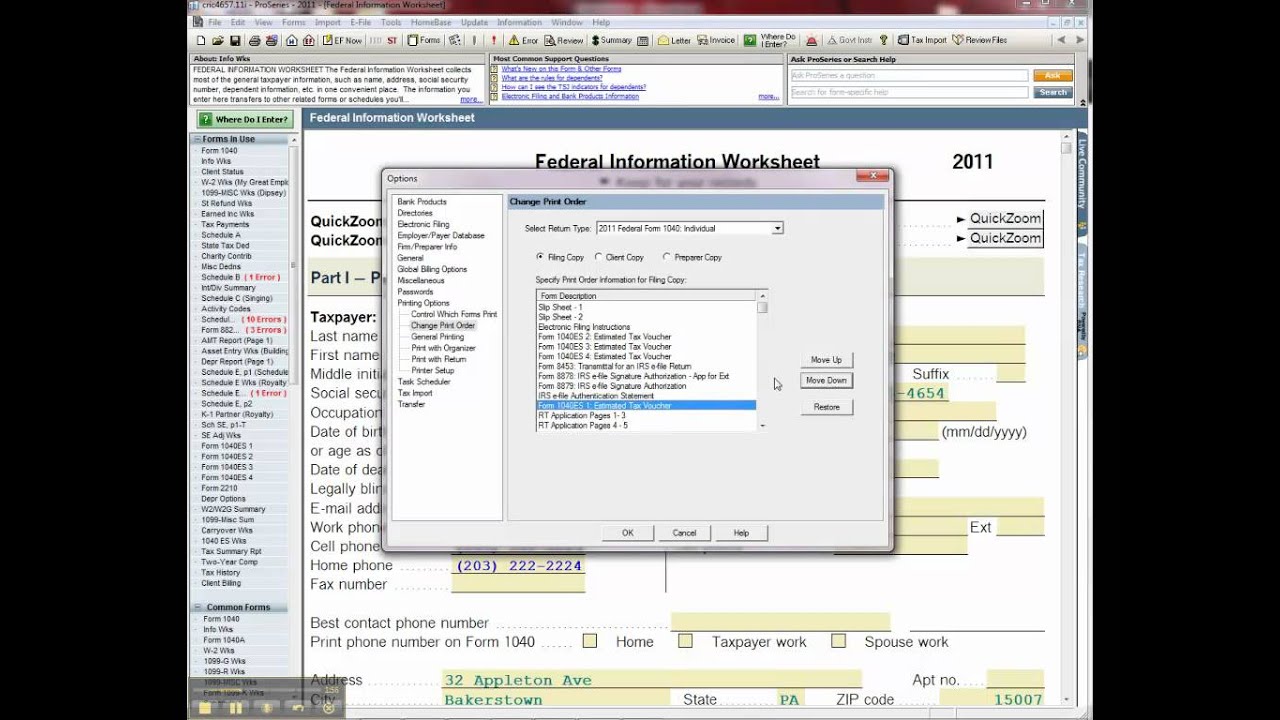1280x720 pixels.
Task: Click Schedule A in Forms In Use
Action: click(x=221, y=235)
